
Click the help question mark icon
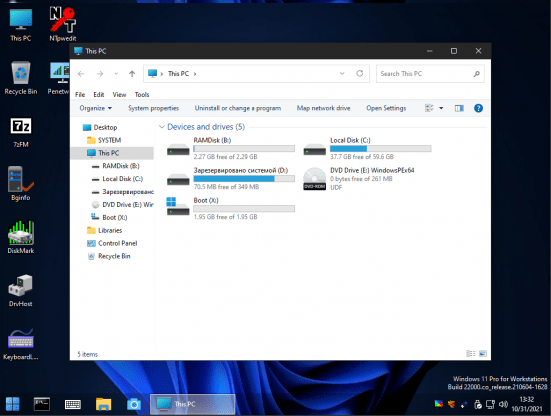478,108
